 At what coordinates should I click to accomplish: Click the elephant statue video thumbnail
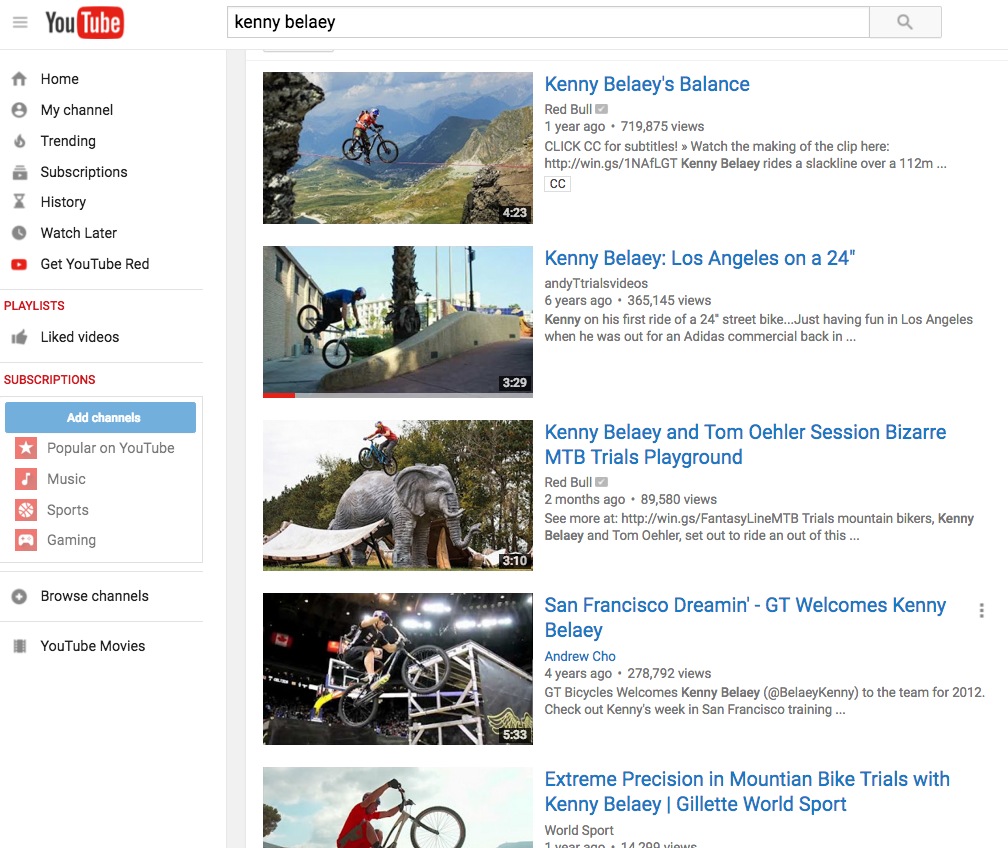(x=398, y=495)
